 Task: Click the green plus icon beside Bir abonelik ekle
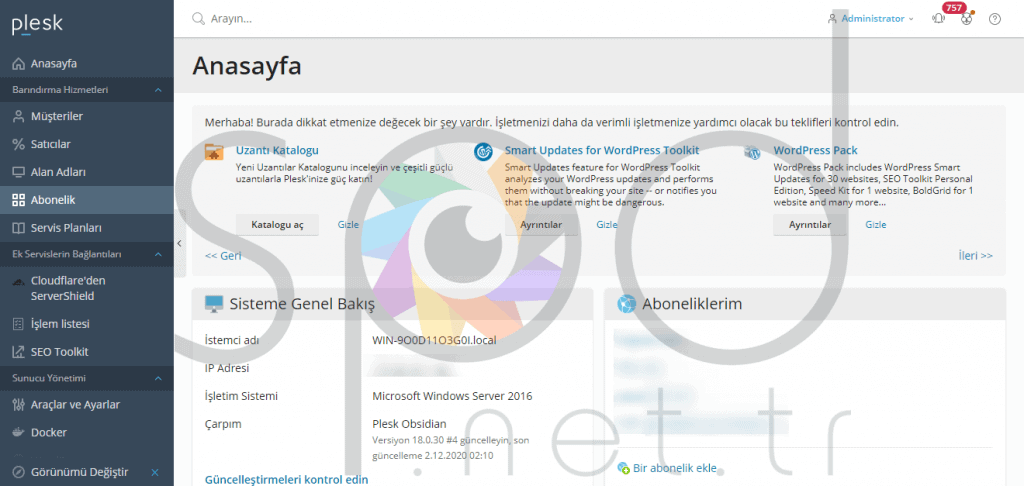pos(624,468)
